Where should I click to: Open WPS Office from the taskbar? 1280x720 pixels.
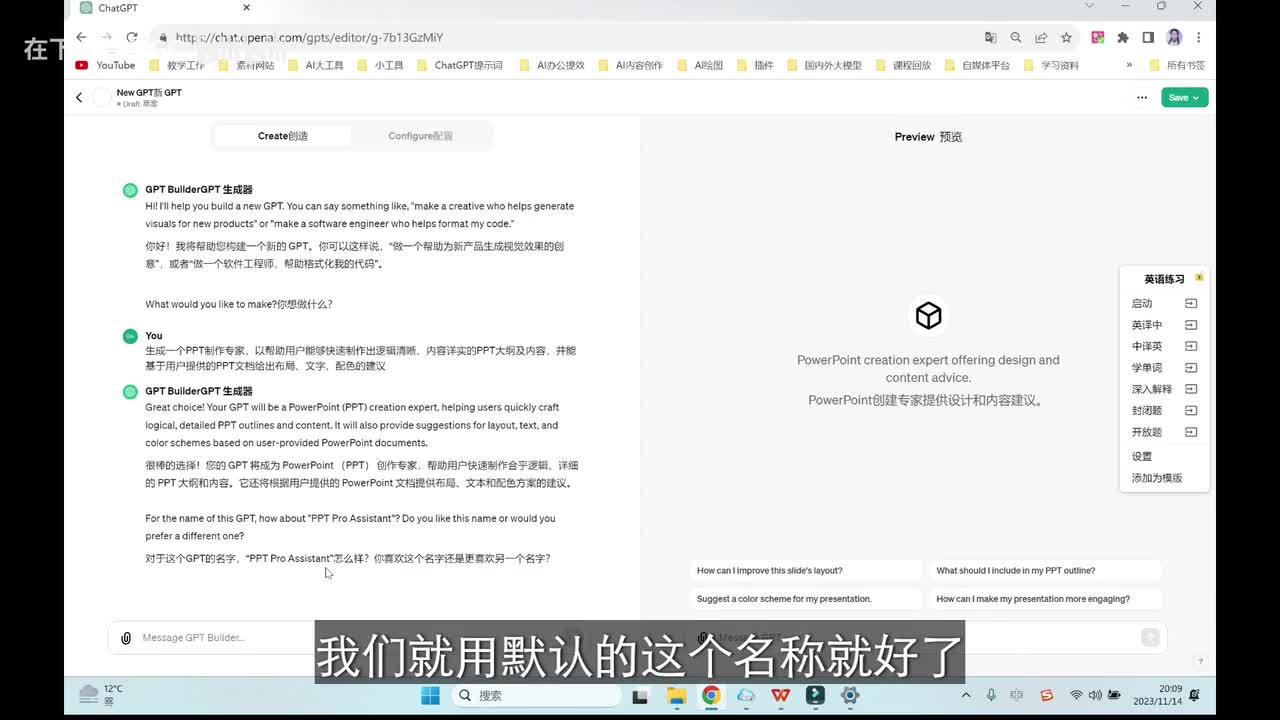[x=780, y=695]
